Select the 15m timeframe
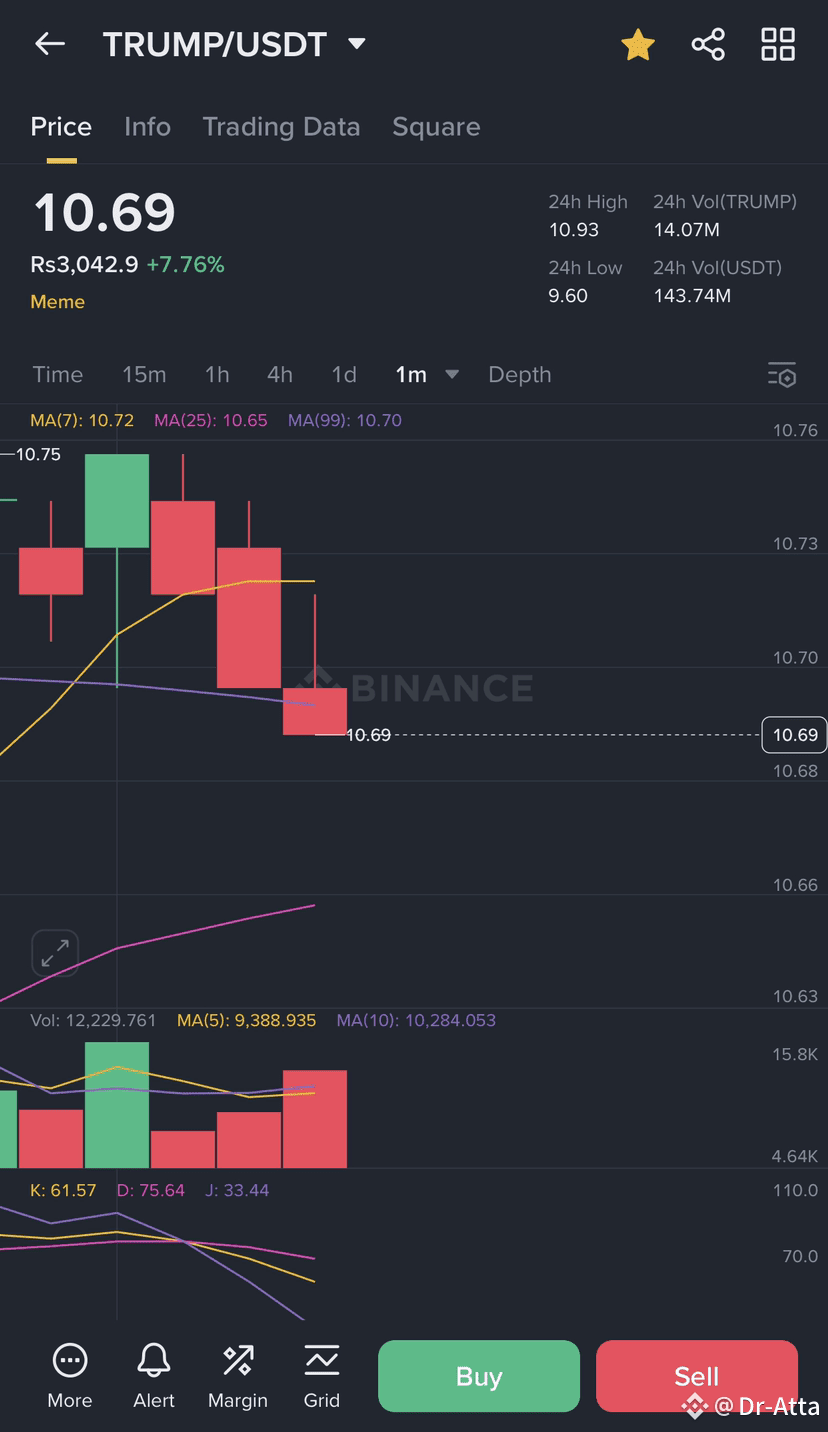The width and height of the screenshot is (828, 1432). [x=144, y=374]
